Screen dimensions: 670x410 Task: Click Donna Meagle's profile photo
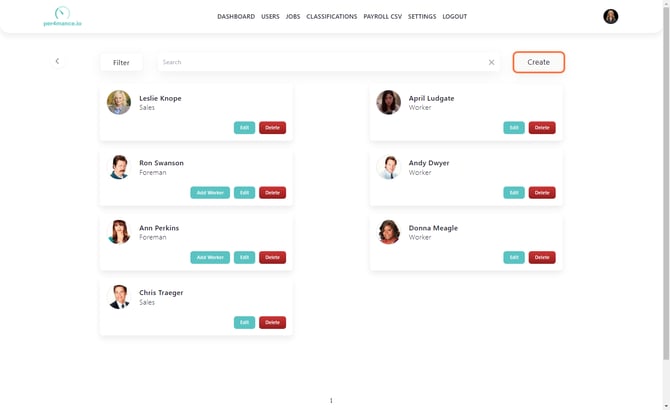tap(388, 232)
